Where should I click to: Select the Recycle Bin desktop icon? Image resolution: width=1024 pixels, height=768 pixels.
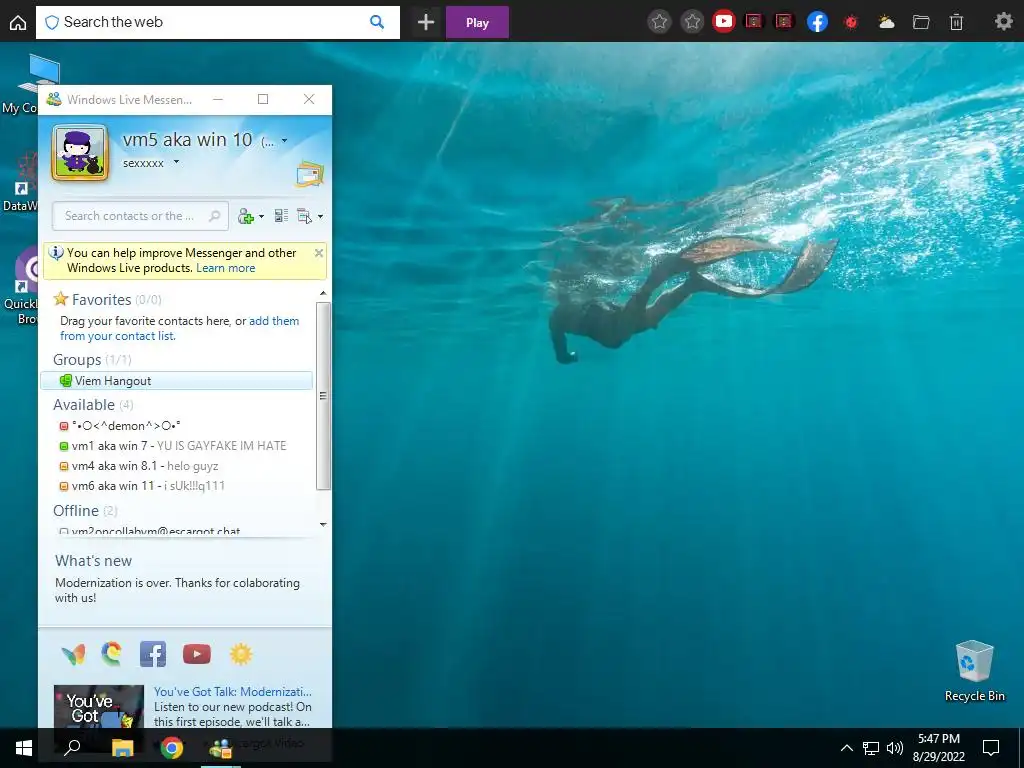pyautogui.click(x=974, y=671)
